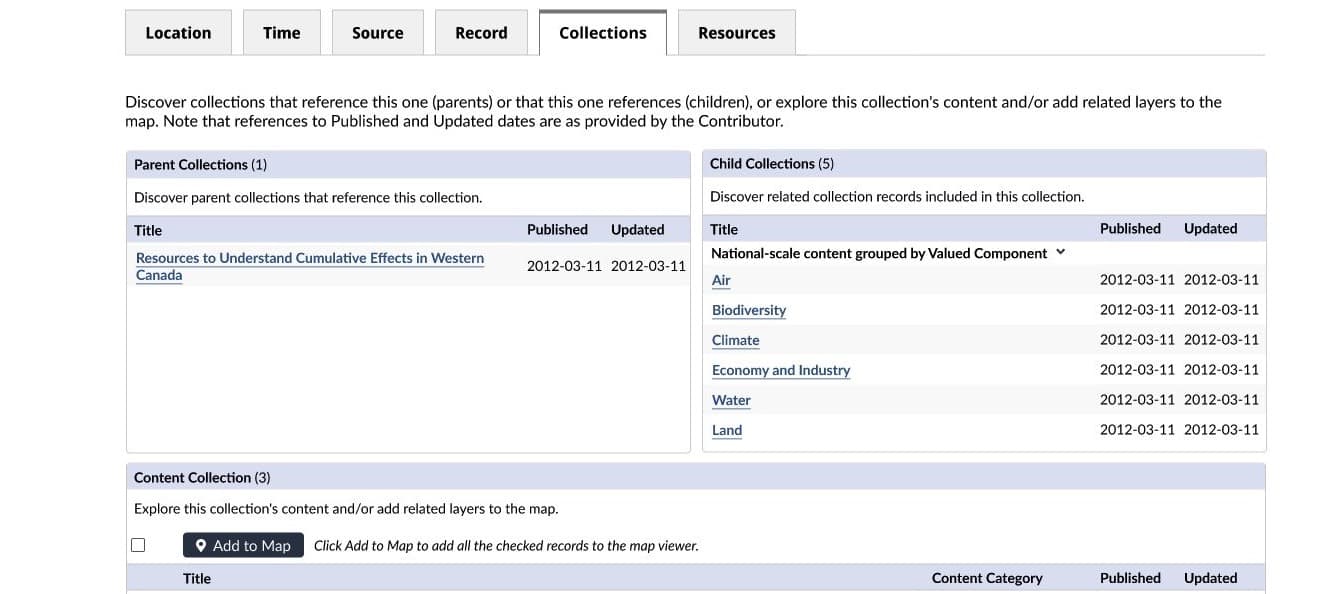Click the Land row published date
Image resolution: width=1320 pixels, height=594 pixels.
[x=1137, y=430]
